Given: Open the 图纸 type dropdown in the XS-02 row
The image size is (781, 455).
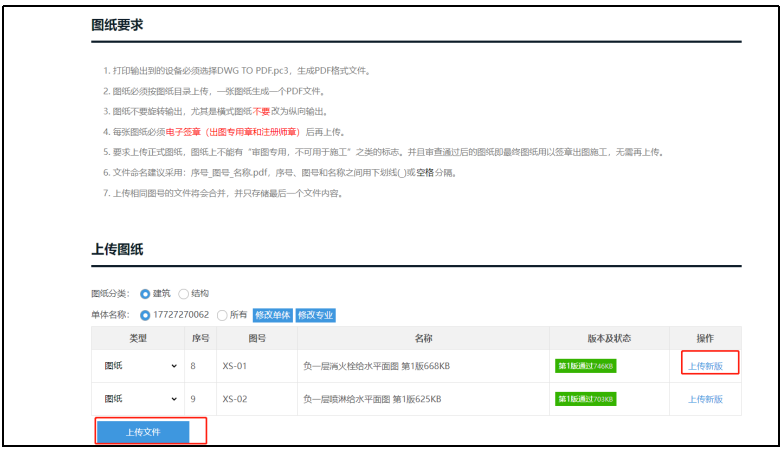Looking at the screenshot, I should tap(140, 399).
